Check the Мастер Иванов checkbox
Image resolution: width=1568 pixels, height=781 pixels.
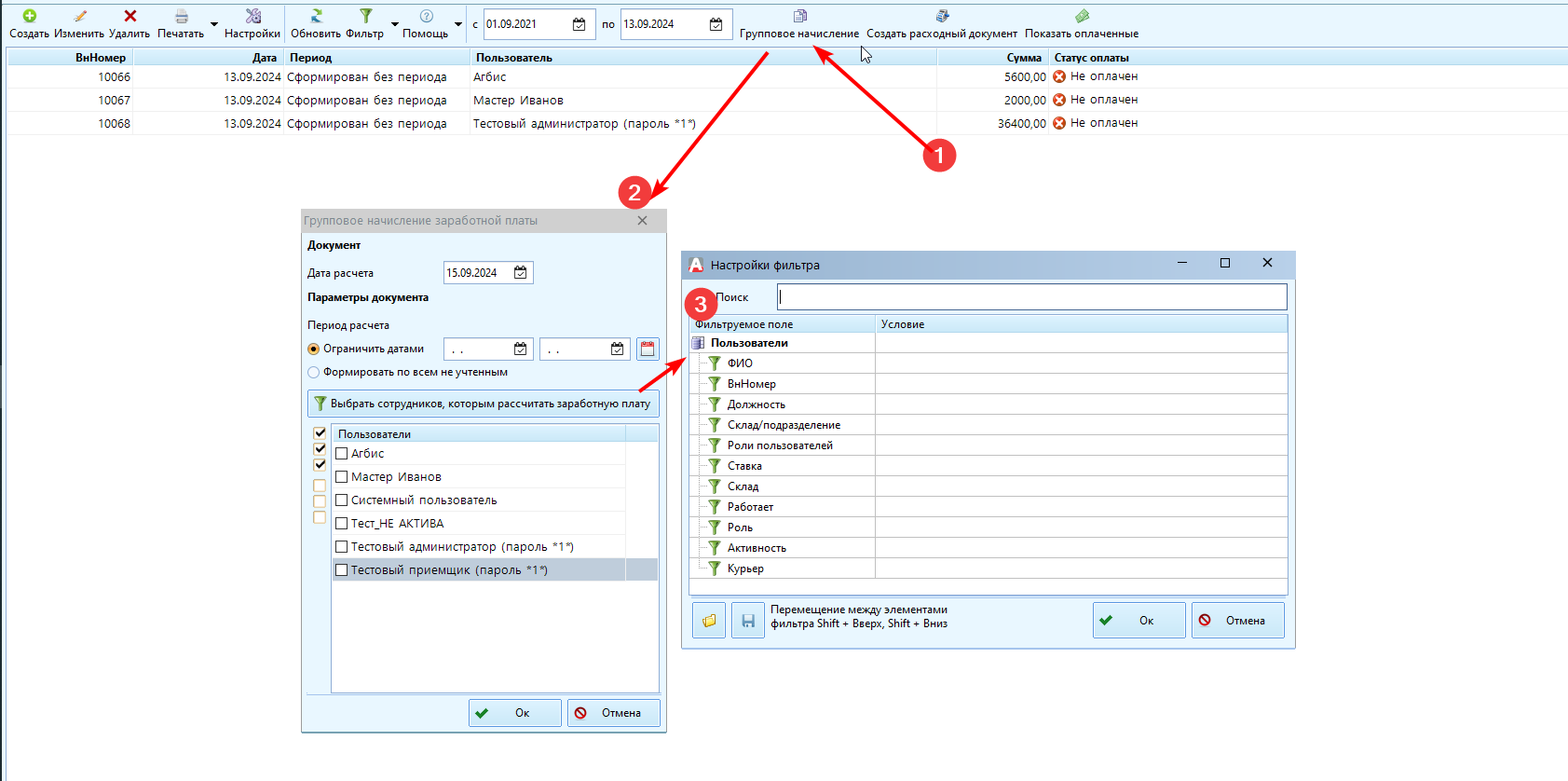[x=342, y=477]
